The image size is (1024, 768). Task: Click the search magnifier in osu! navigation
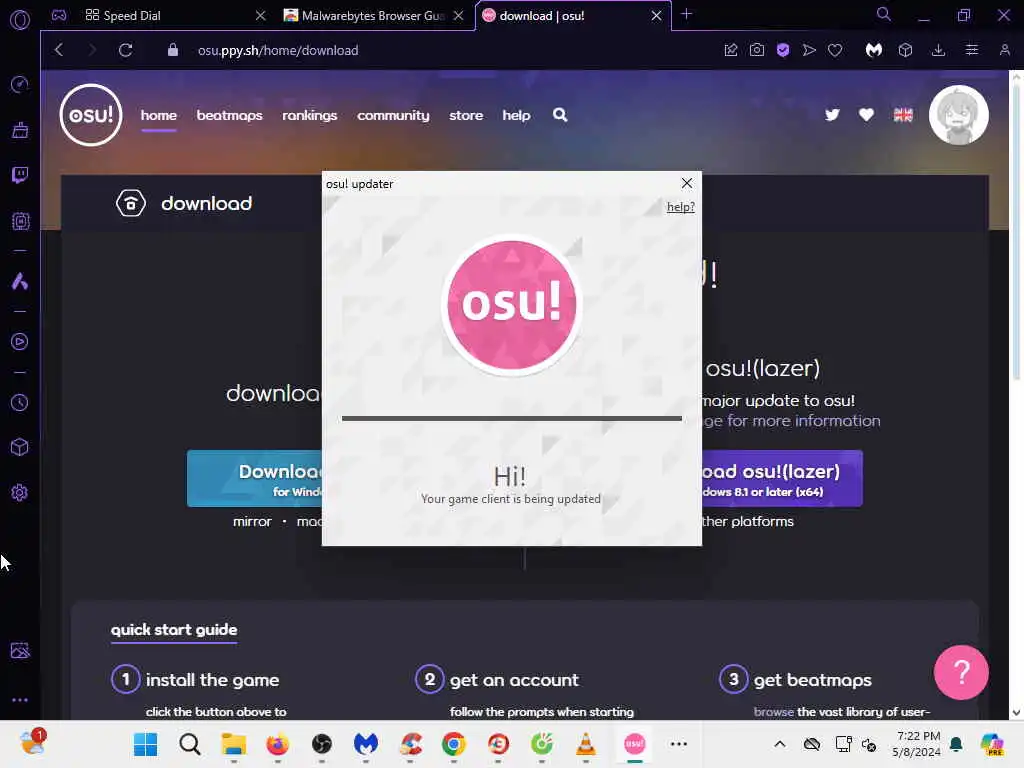pos(560,115)
